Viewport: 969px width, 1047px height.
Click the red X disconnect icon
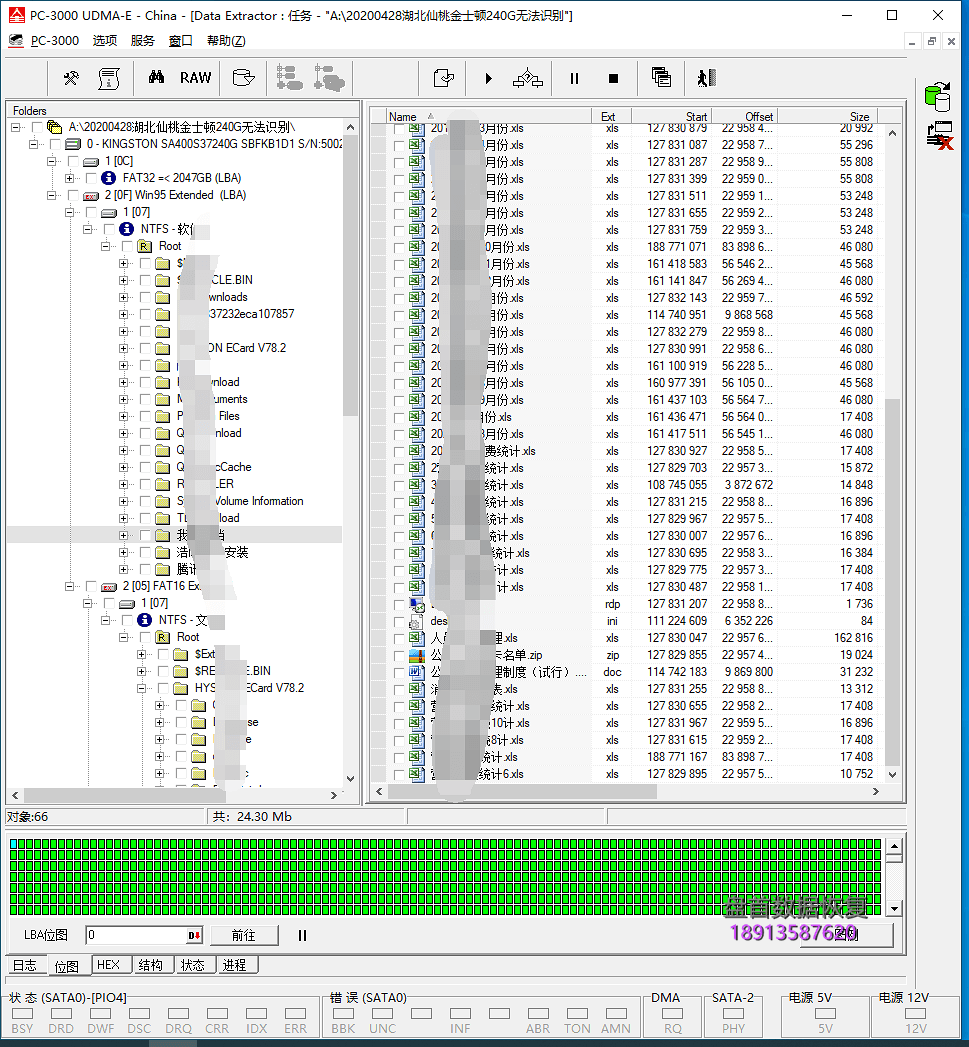pos(940,136)
